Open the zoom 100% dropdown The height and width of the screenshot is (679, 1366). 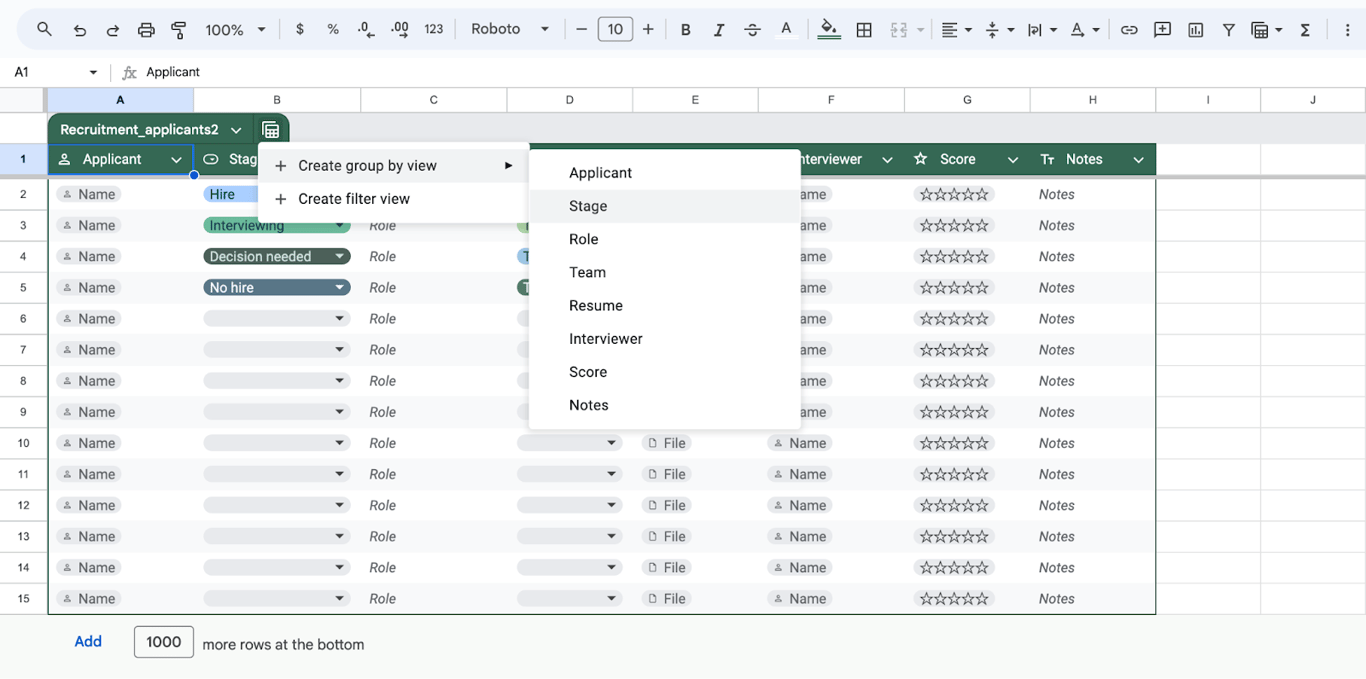(x=236, y=30)
